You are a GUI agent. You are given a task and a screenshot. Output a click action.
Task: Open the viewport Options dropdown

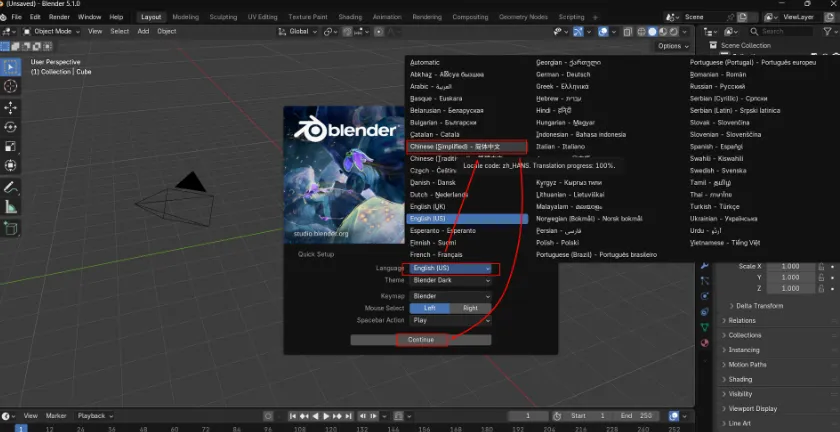click(x=673, y=46)
